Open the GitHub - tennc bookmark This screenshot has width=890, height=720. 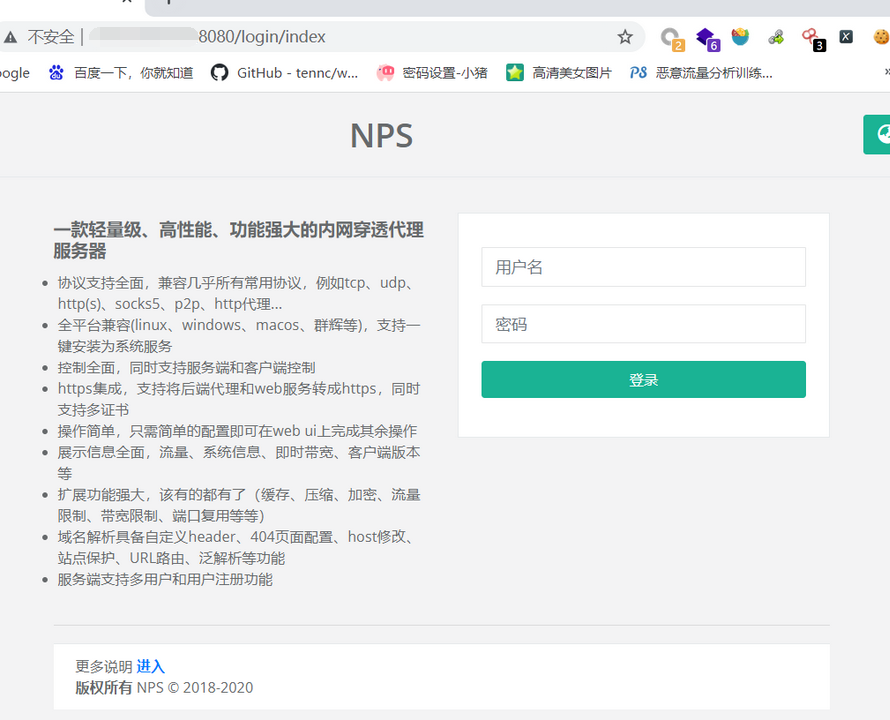284,73
